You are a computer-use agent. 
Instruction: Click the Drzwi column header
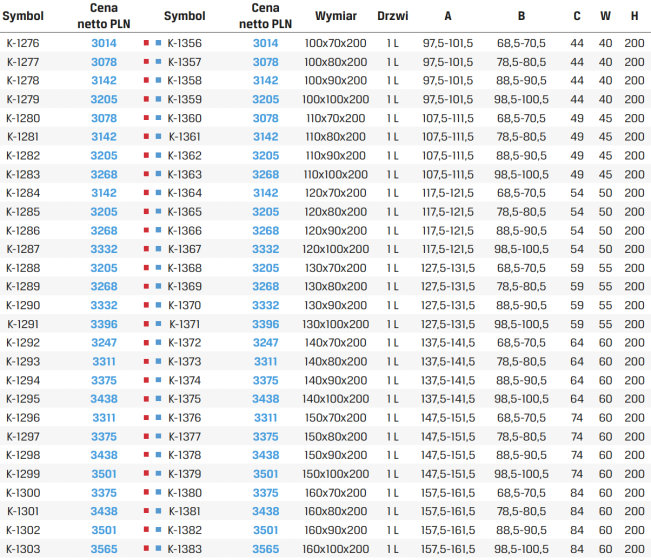click(393, 16)
